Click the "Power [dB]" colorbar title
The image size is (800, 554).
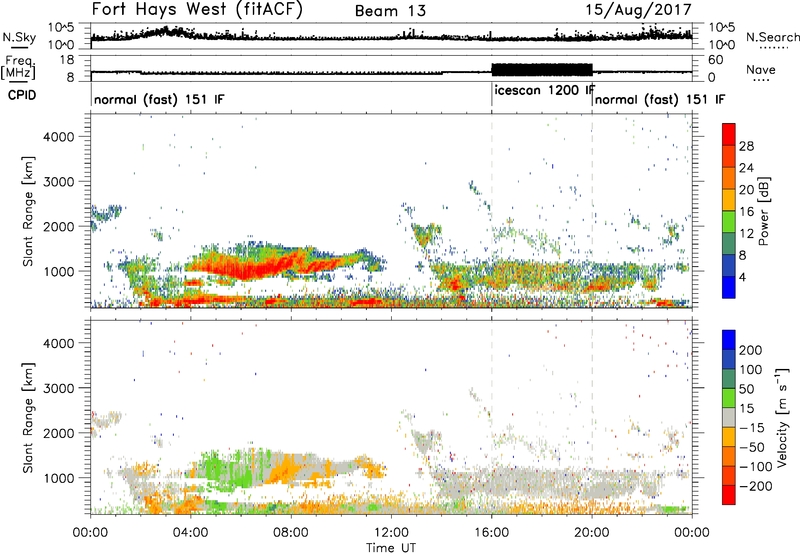(x=763, y=211)
